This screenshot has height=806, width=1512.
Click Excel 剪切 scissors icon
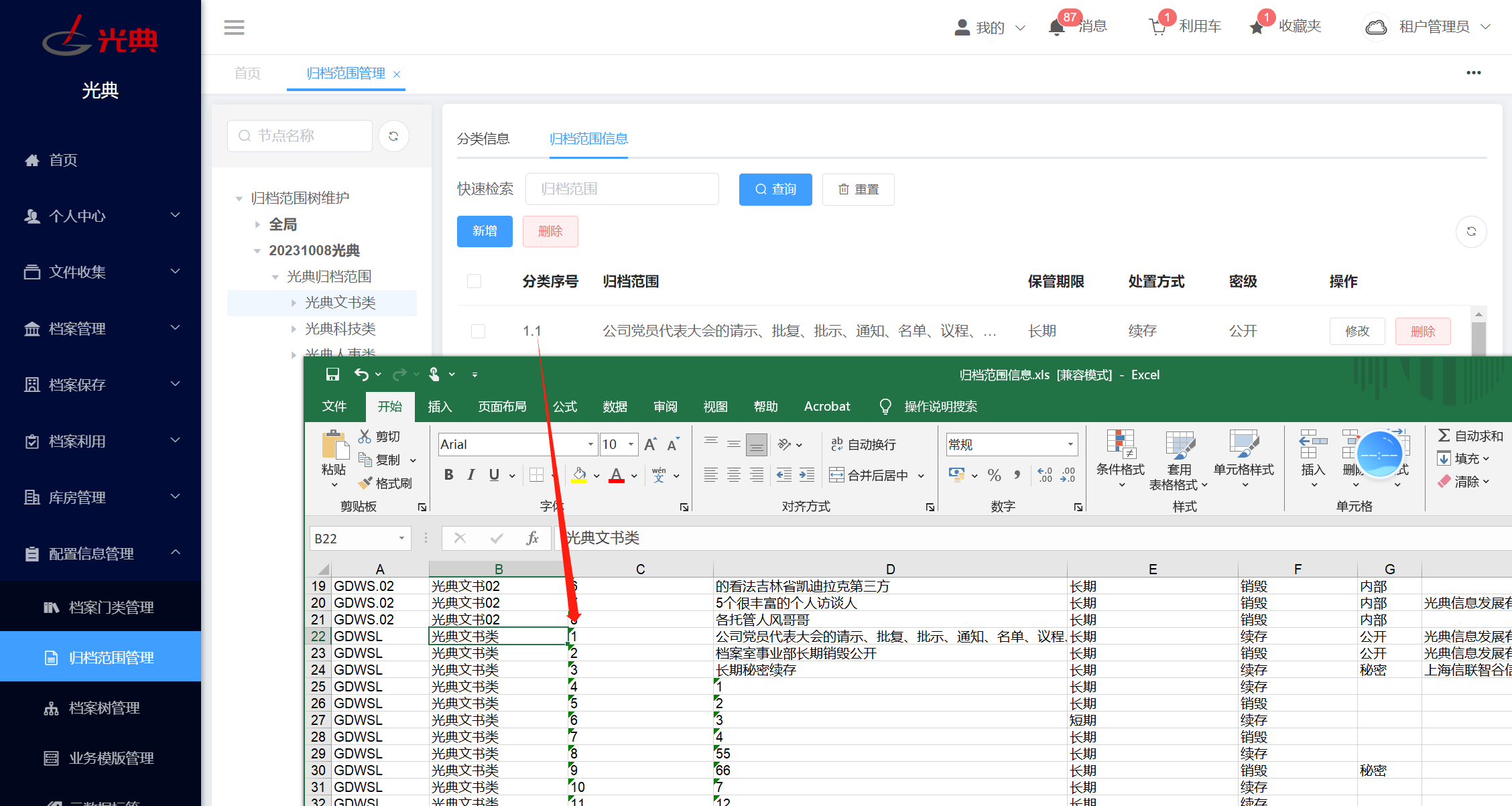tap(365, 436)
